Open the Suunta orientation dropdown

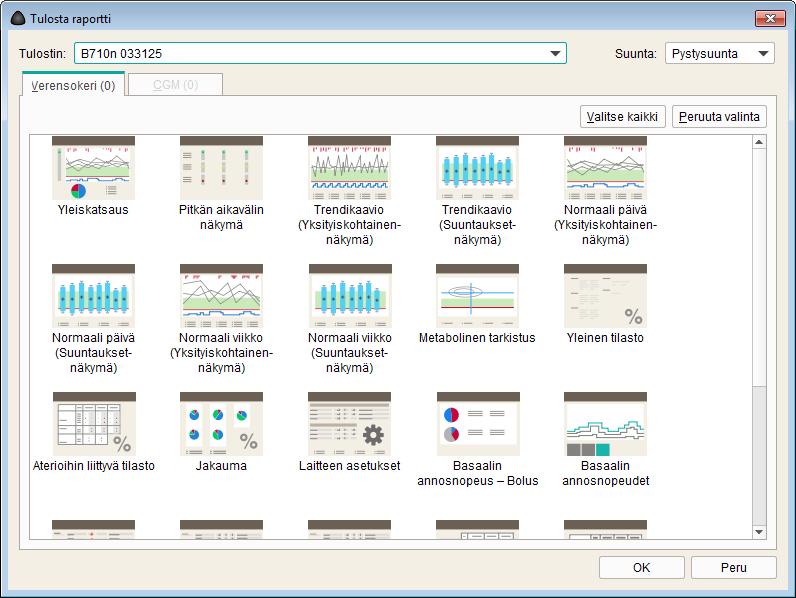click(x=719, y=53)
